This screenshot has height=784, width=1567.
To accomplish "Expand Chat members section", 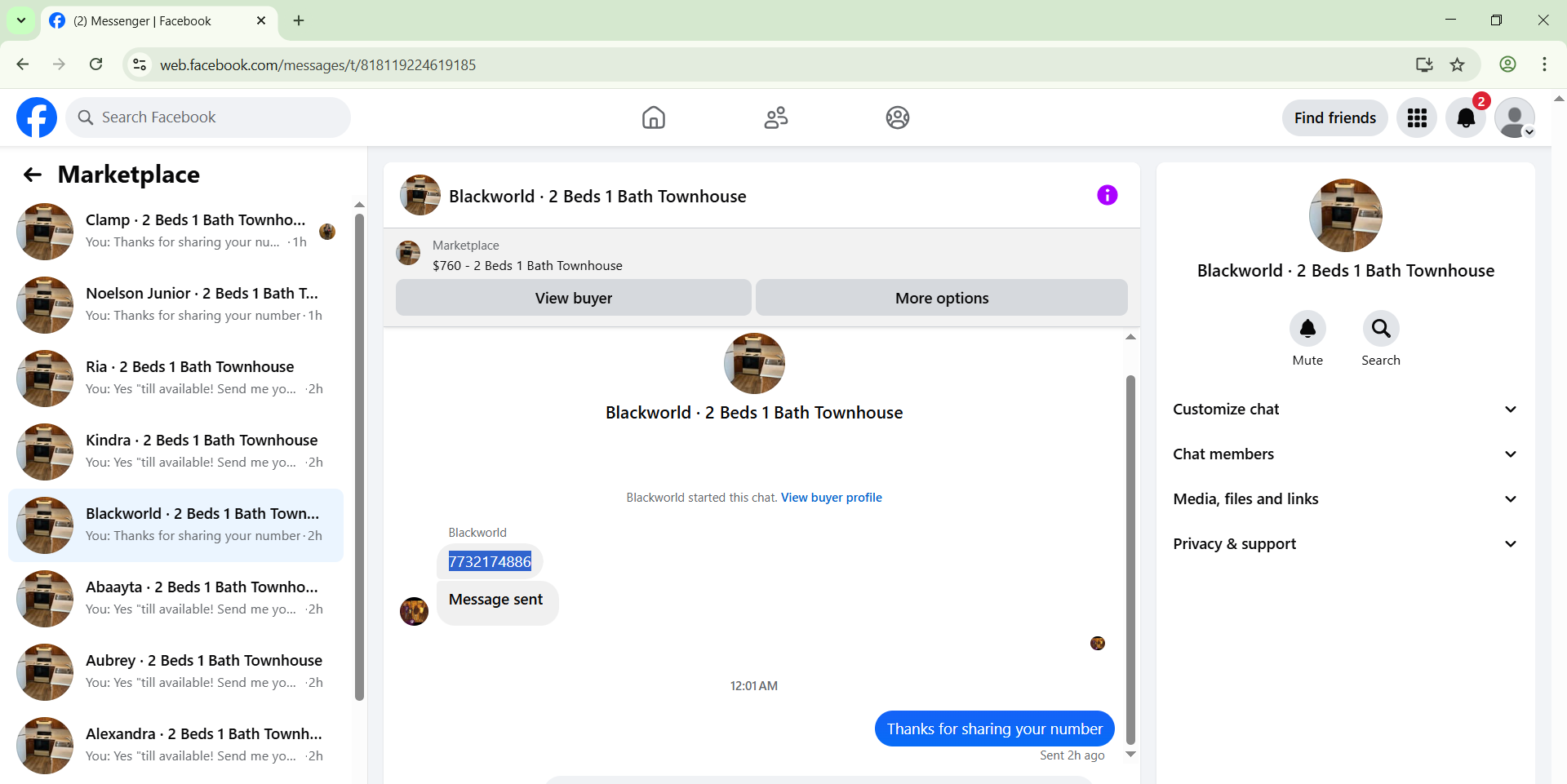I will (x=1345, y=454).
